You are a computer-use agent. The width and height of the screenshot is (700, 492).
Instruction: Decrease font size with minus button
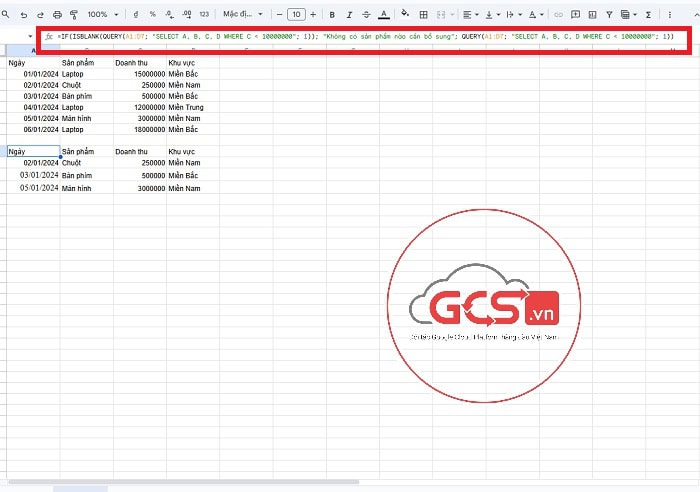click(x=278, y=15)
